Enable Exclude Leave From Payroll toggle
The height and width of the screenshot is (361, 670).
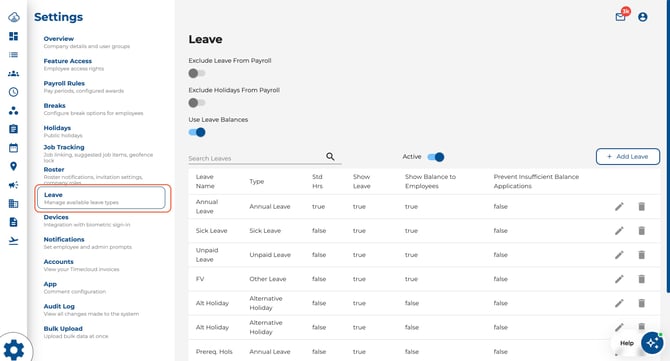(x=197, y=73)
